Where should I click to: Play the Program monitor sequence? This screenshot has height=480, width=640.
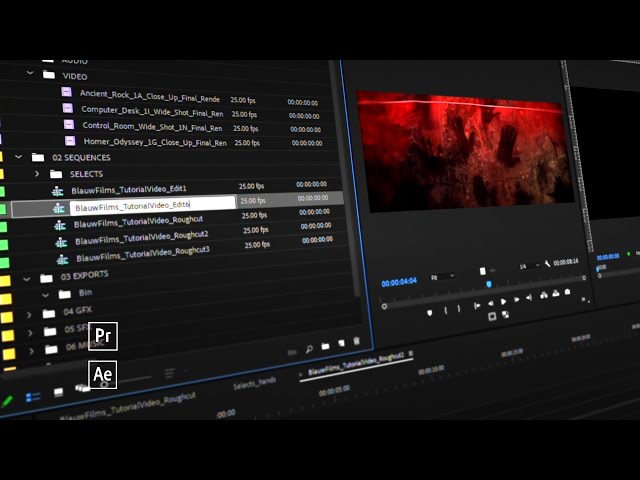504,302
